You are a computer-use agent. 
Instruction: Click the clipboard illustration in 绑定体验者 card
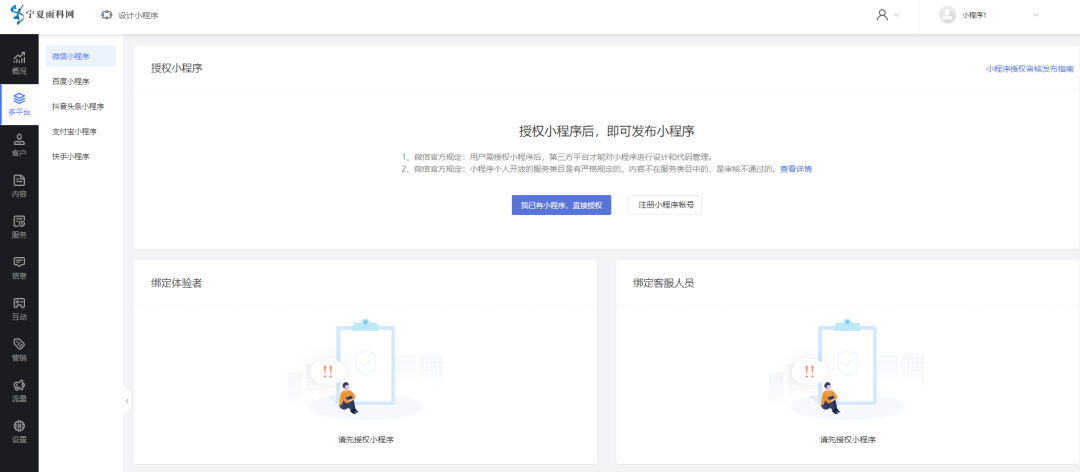(365, 369)
